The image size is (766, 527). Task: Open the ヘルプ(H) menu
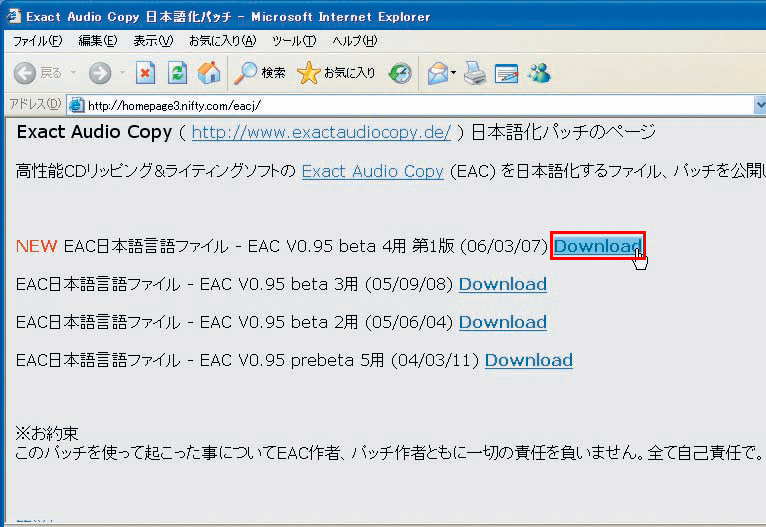coord(355,41)
